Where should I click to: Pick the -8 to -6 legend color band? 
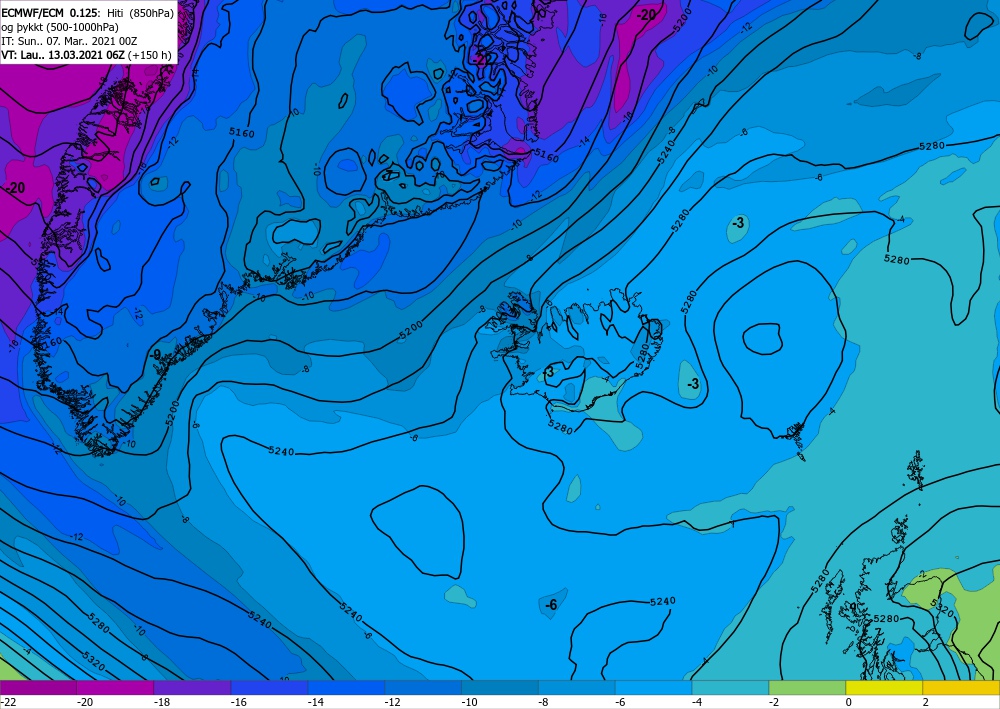577,688
